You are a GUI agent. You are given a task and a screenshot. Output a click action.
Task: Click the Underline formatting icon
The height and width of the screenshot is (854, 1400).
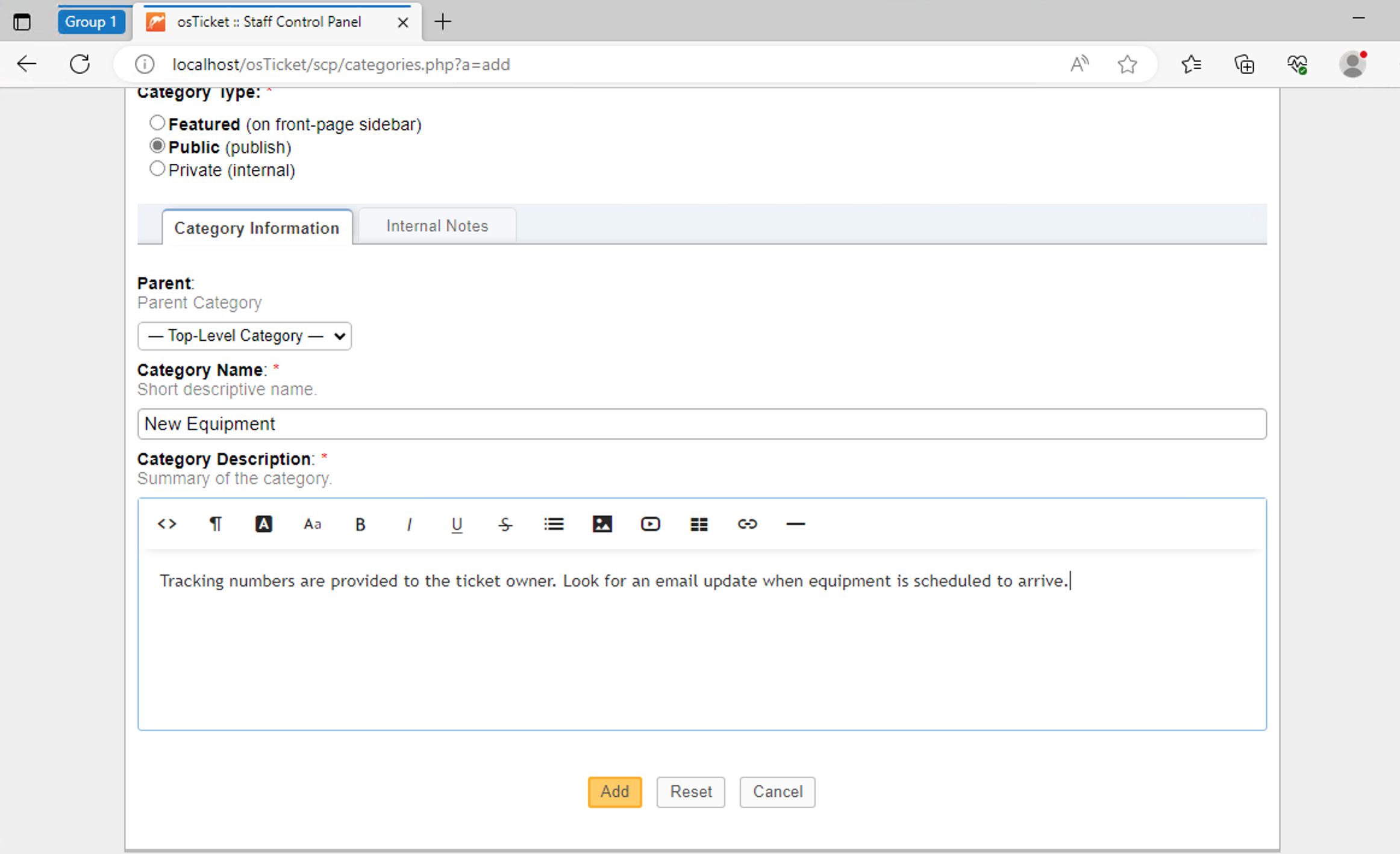(x=457, y=525)
